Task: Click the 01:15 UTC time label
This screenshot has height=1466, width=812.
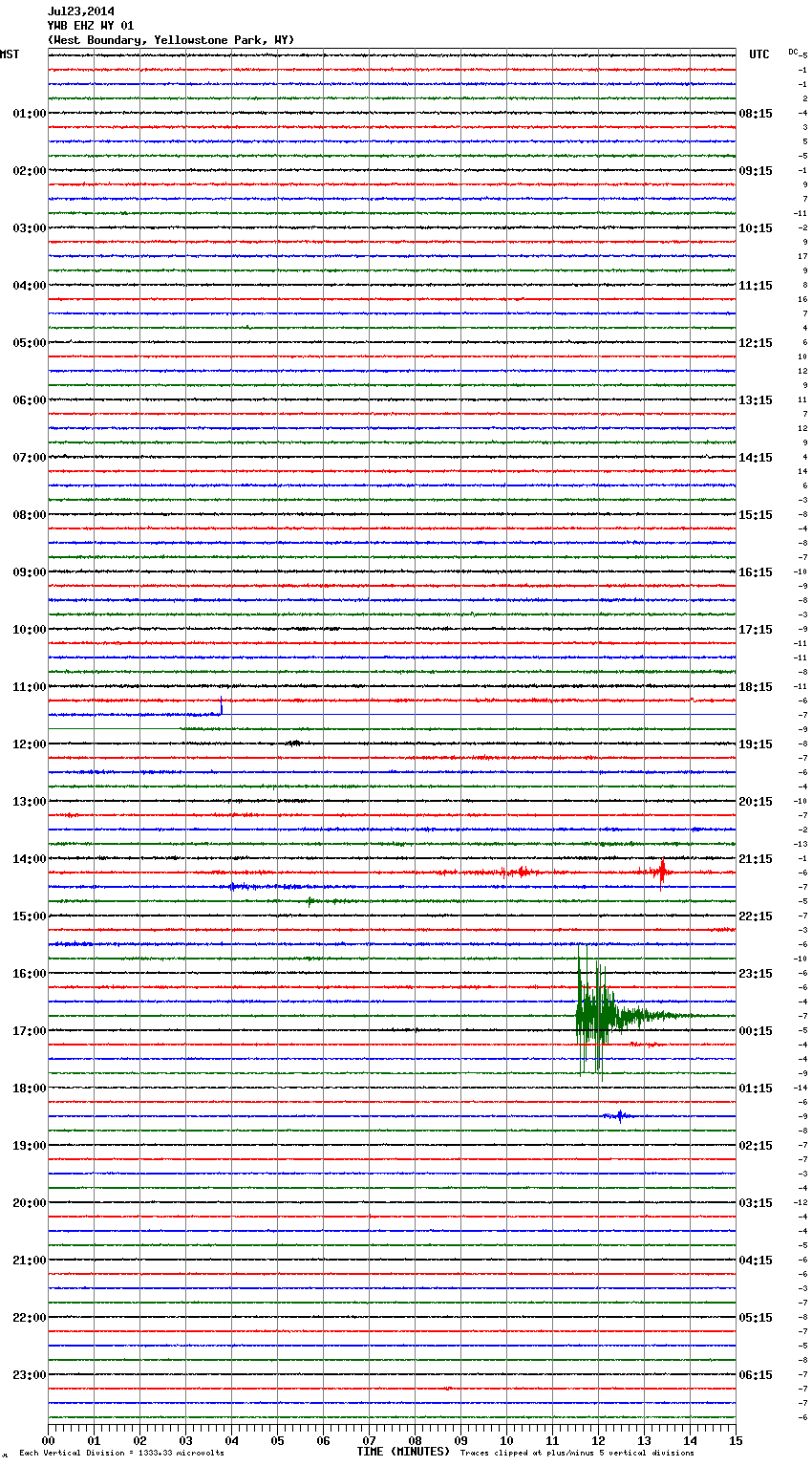Action: pyautogui.click(x=756, y=1089)
